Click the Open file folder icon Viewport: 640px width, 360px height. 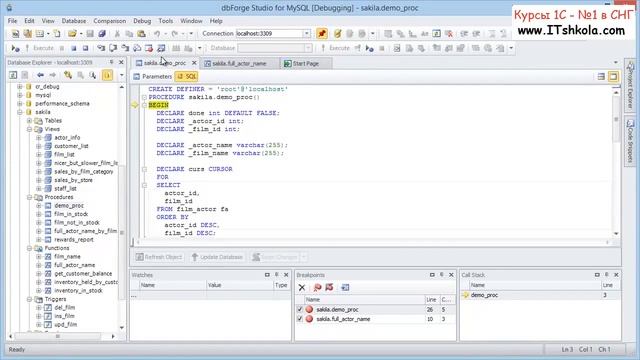tap(72, 34)
